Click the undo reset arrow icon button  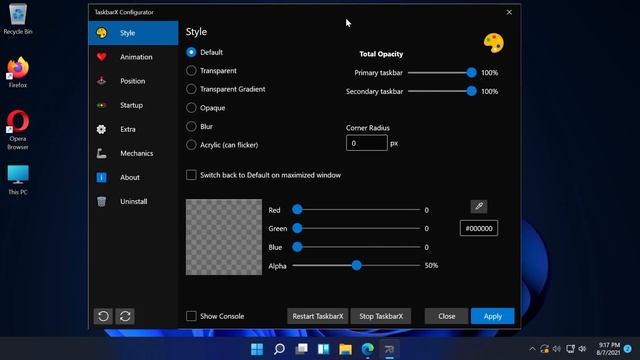[103, 316]
